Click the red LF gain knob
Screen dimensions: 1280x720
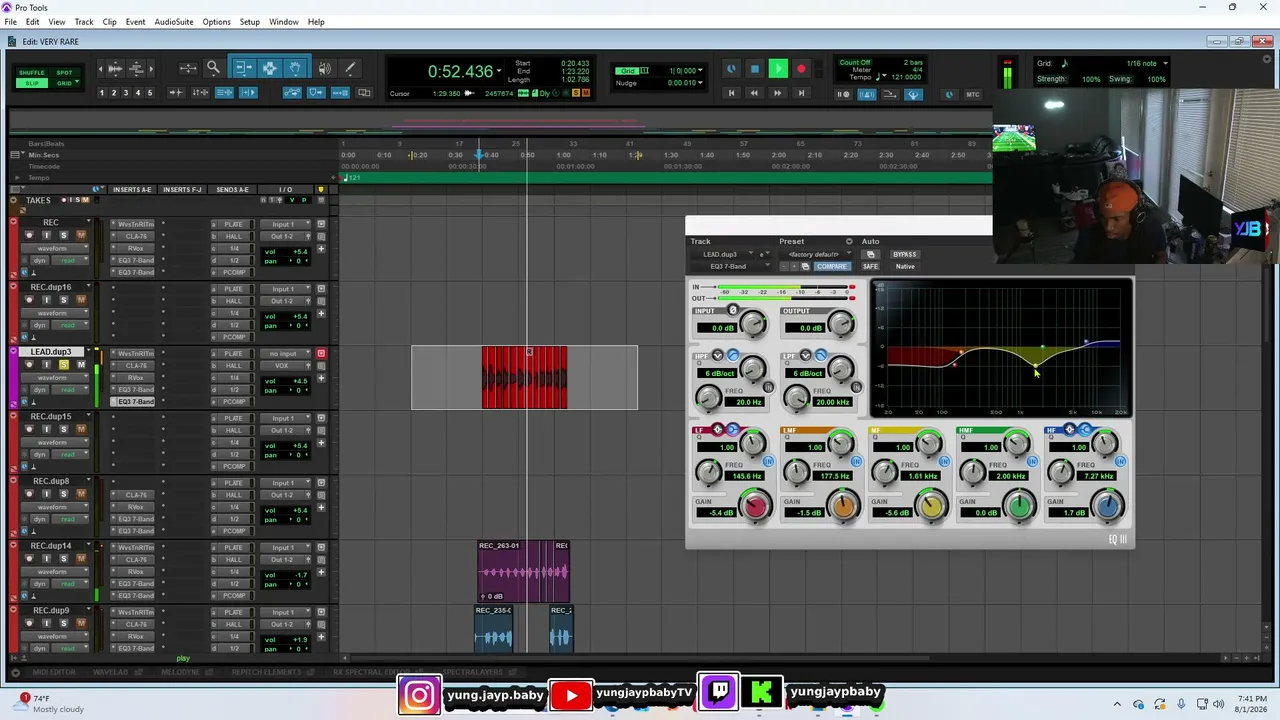pyautogui.click(x=757, y=506)
